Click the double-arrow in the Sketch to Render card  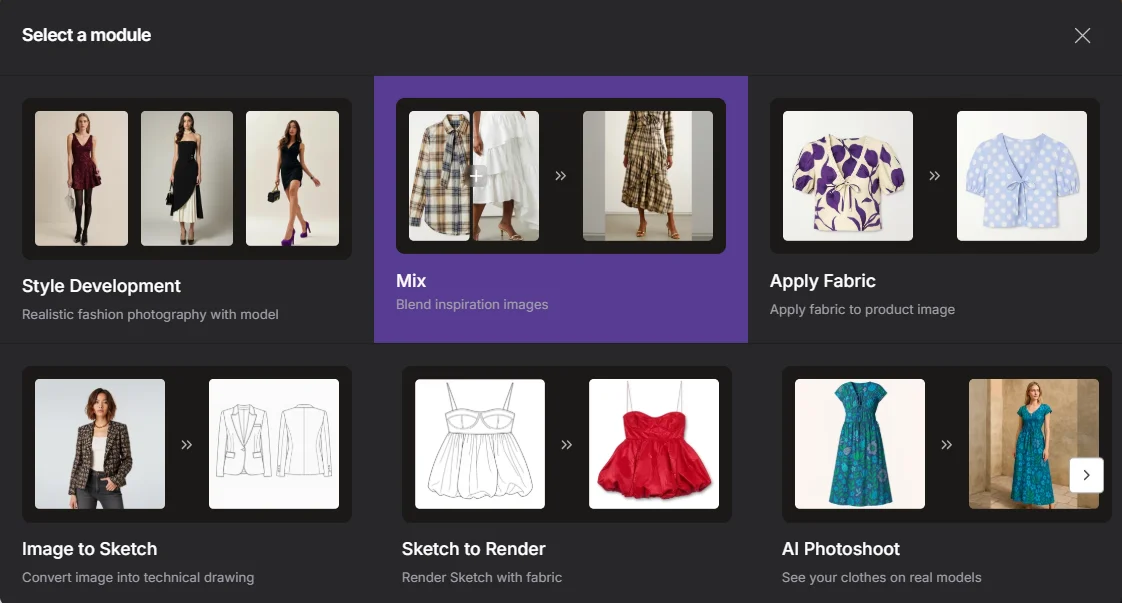(567, 444)
